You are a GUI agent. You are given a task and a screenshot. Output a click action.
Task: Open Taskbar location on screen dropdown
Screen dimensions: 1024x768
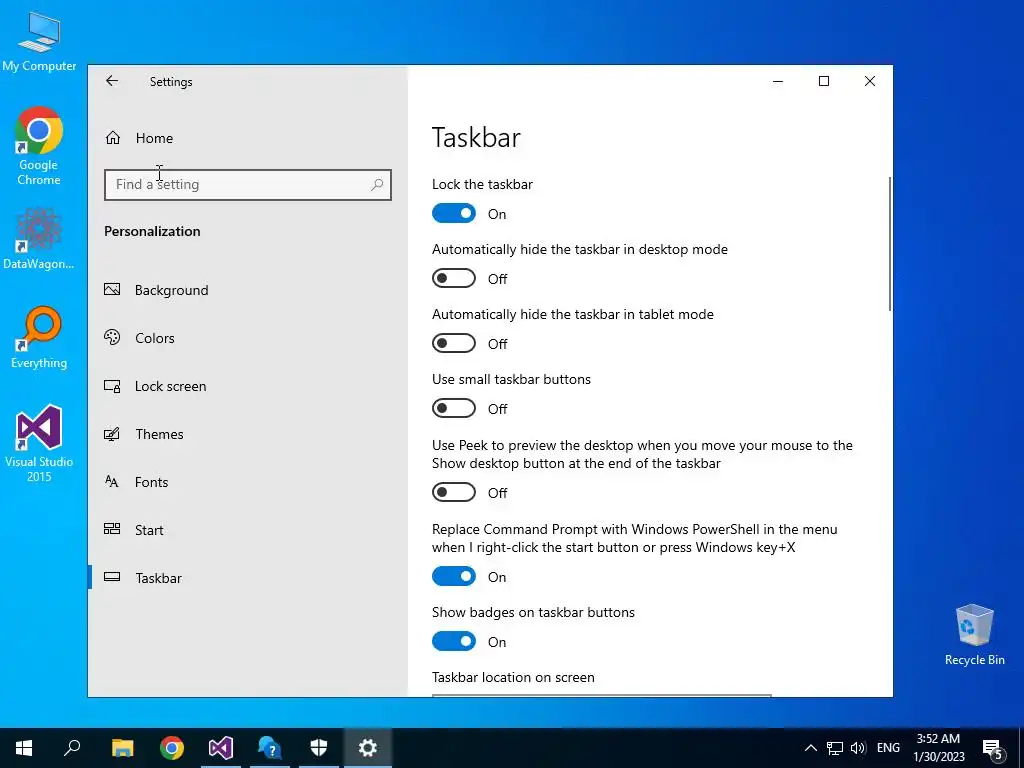601,696
